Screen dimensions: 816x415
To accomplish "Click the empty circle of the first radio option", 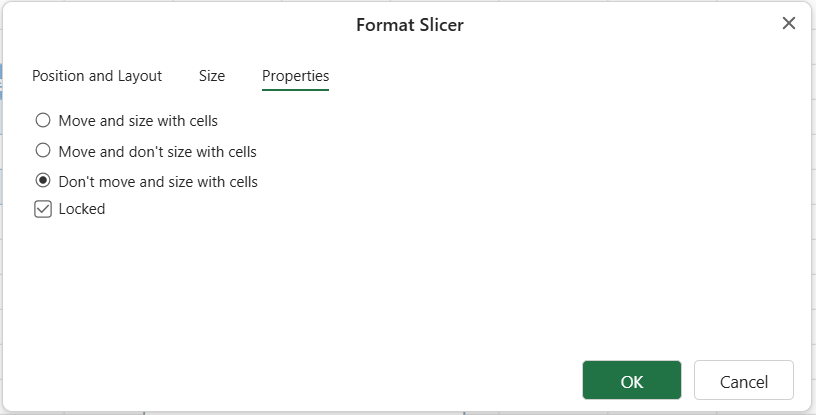I will pyautogui.click(x=43, y=120).
